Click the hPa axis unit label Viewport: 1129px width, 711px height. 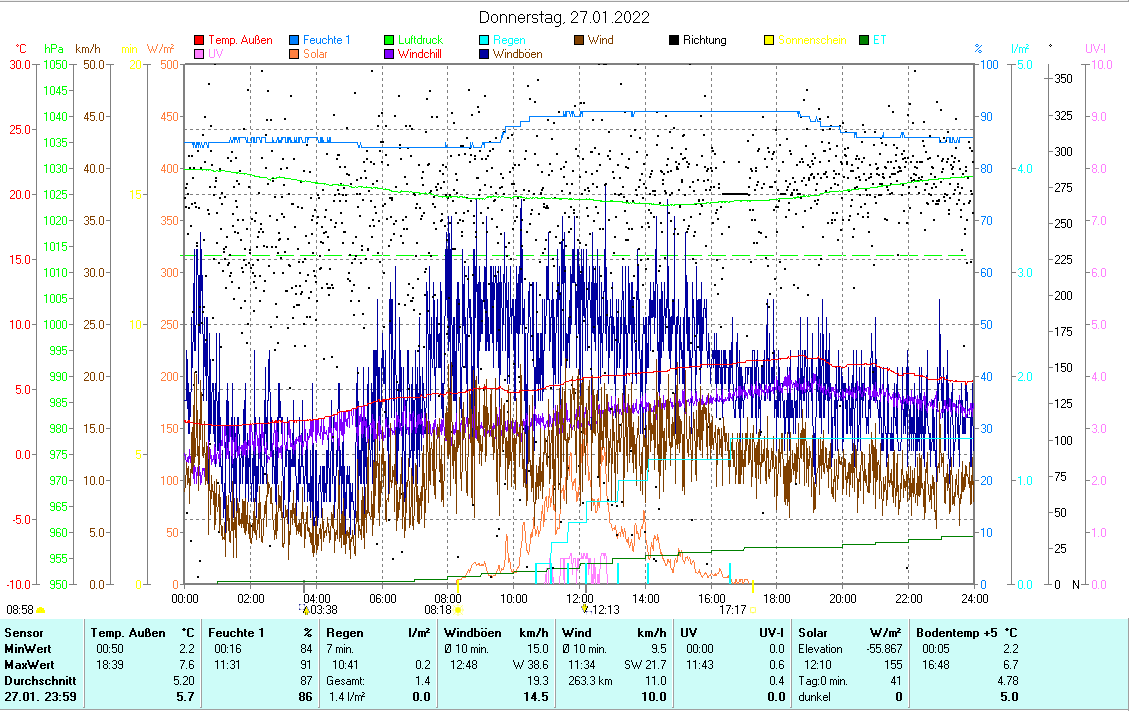[x=54, y=48]
